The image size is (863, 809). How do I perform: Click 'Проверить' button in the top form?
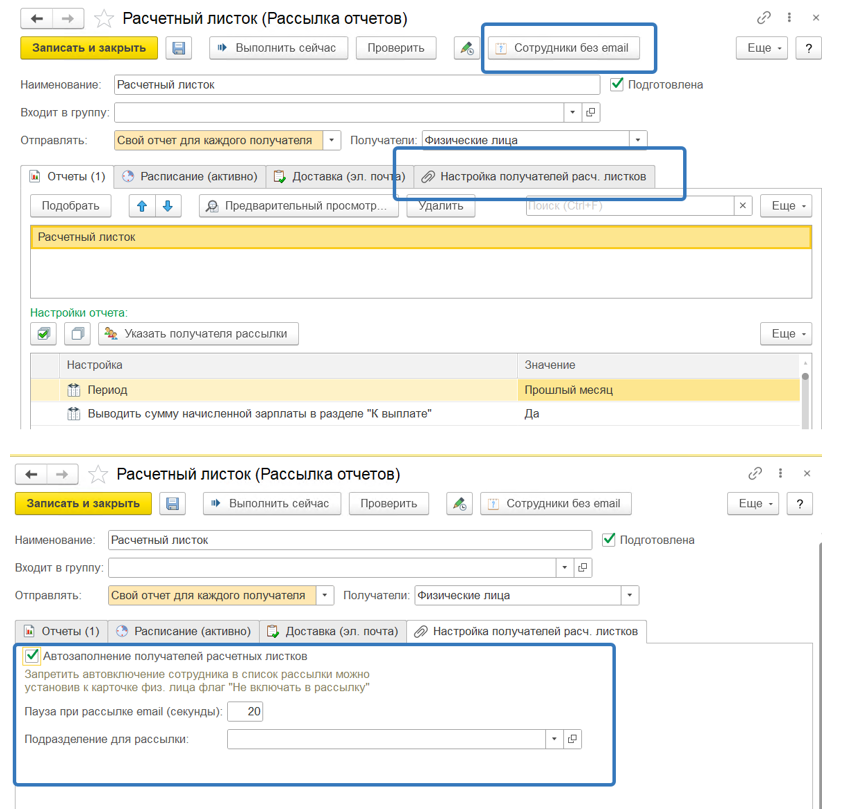click(396, 48)
